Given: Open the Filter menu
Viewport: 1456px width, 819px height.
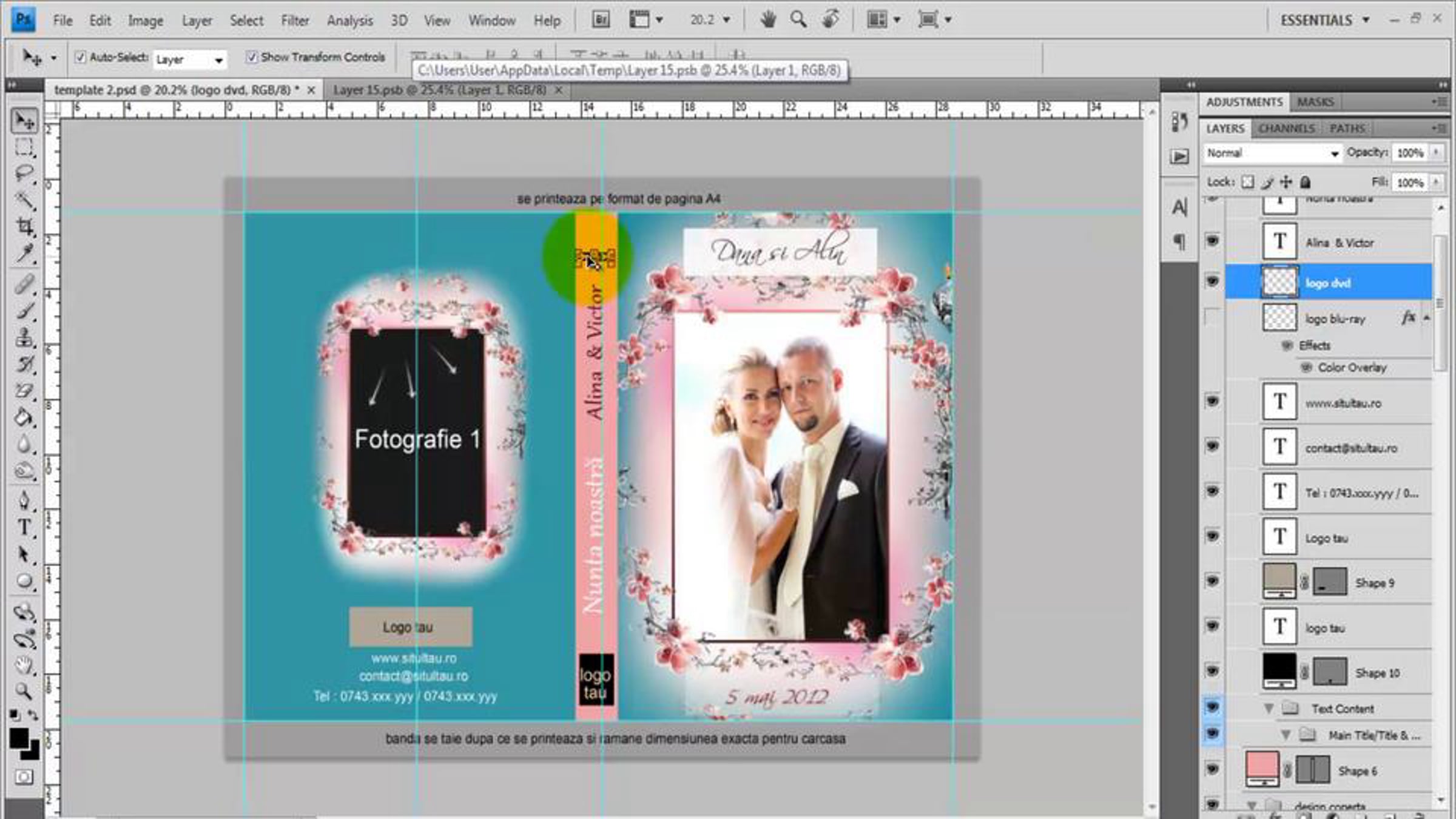Looking at the screenshot, I should click(x=294, y=21).
